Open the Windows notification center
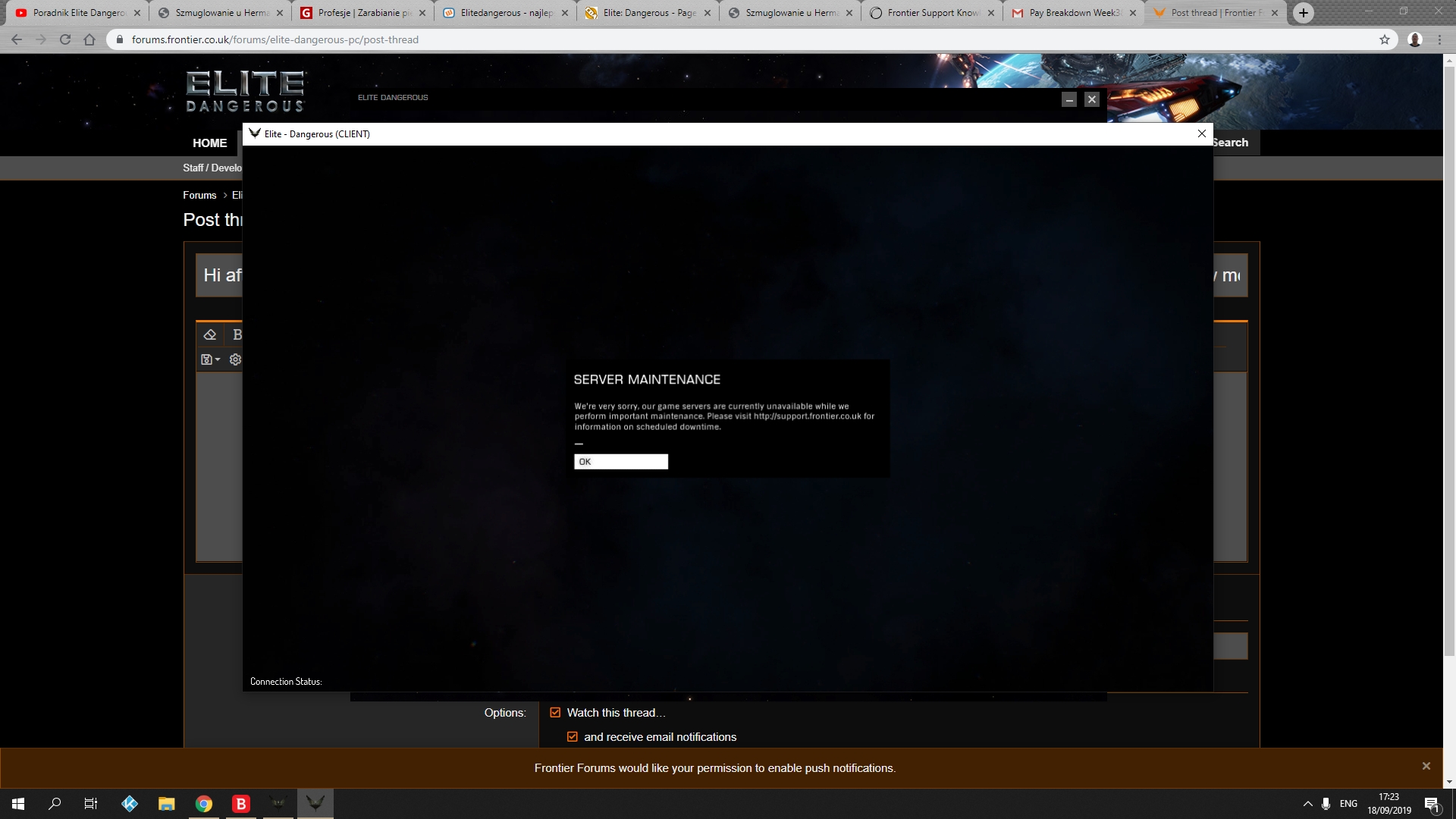1456x819 pixels. (1432, 804)
